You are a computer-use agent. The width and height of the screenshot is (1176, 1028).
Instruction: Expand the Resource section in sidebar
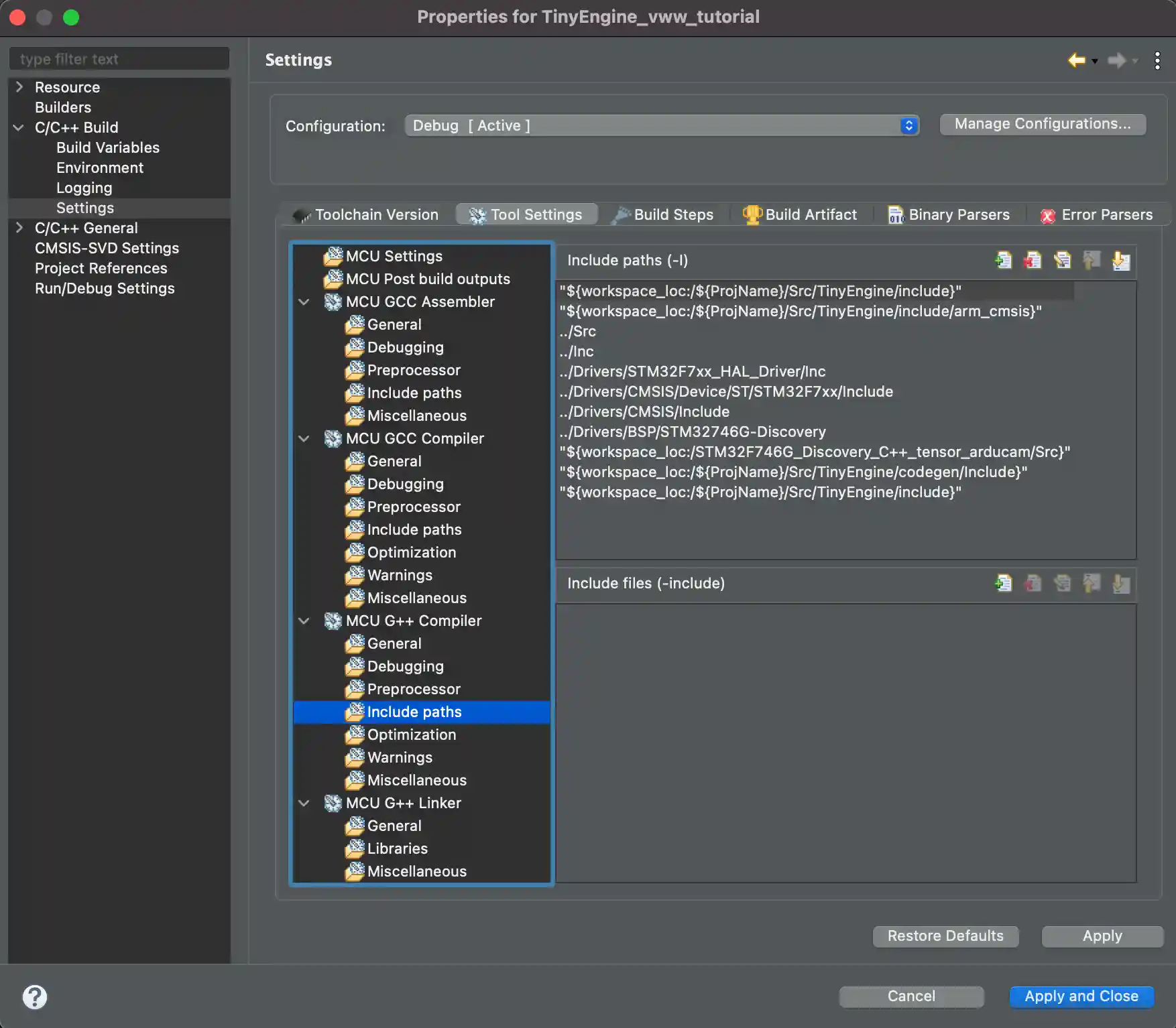18,87
